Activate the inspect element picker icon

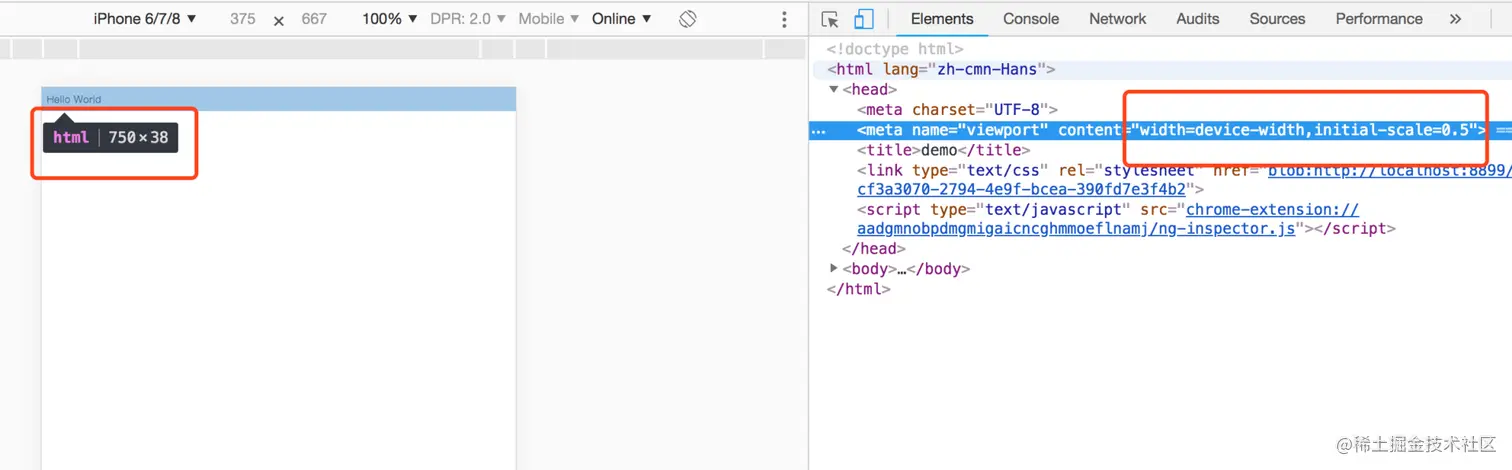[830, 19]
